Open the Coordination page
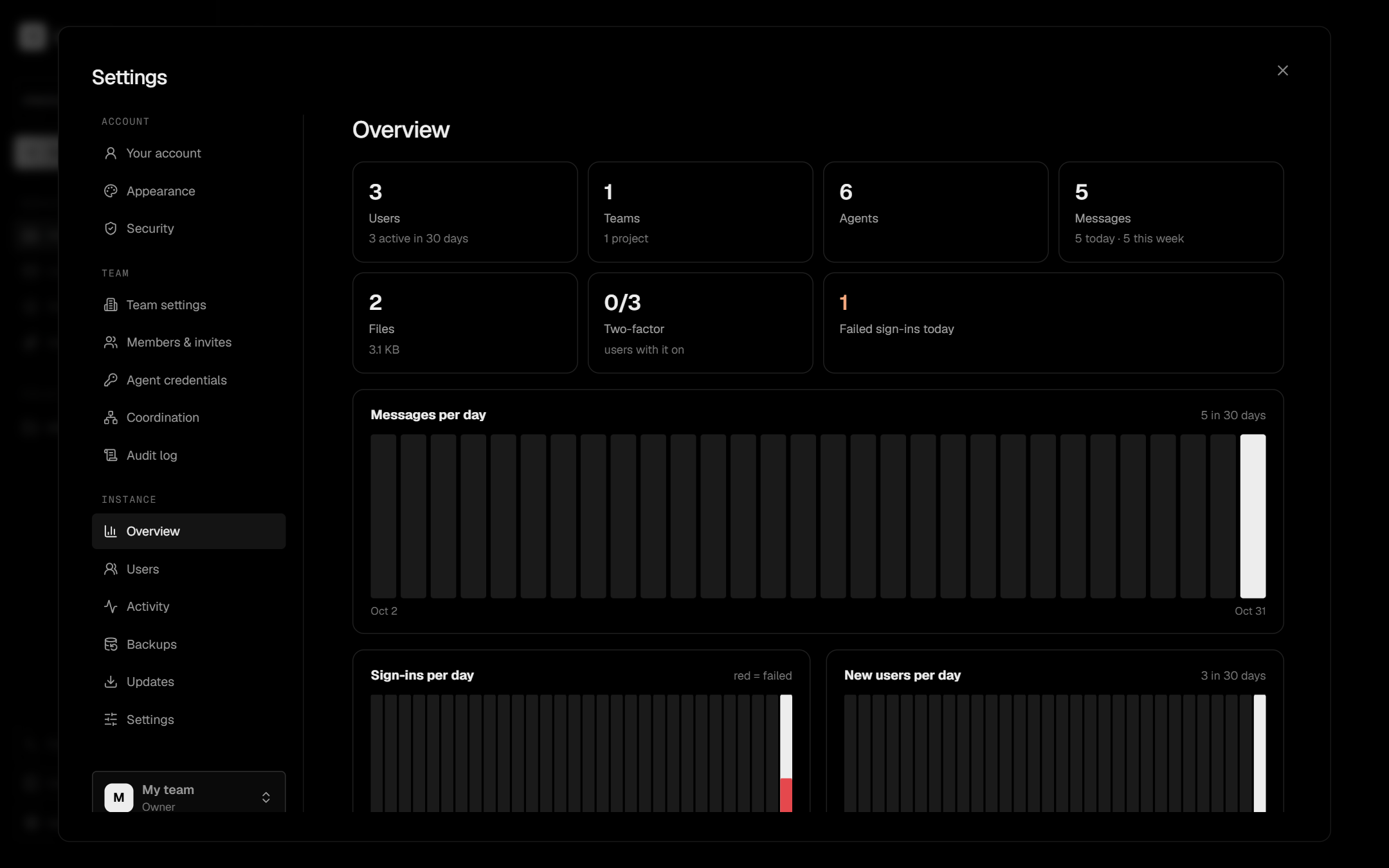1389x868 pixels. pos(188,417)
